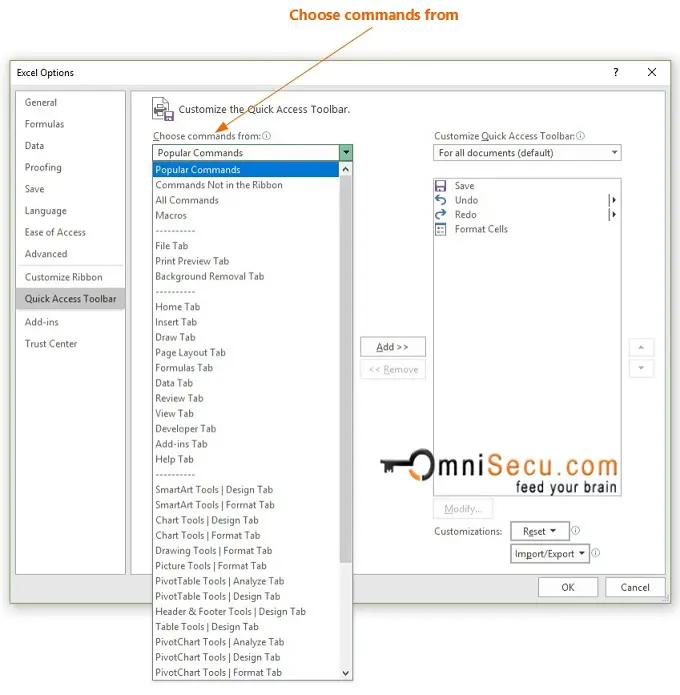Click the Format Cells icon in list
The width and height of the screenshot is (680, 695).
pyautogui.click(x=440, y=229)
